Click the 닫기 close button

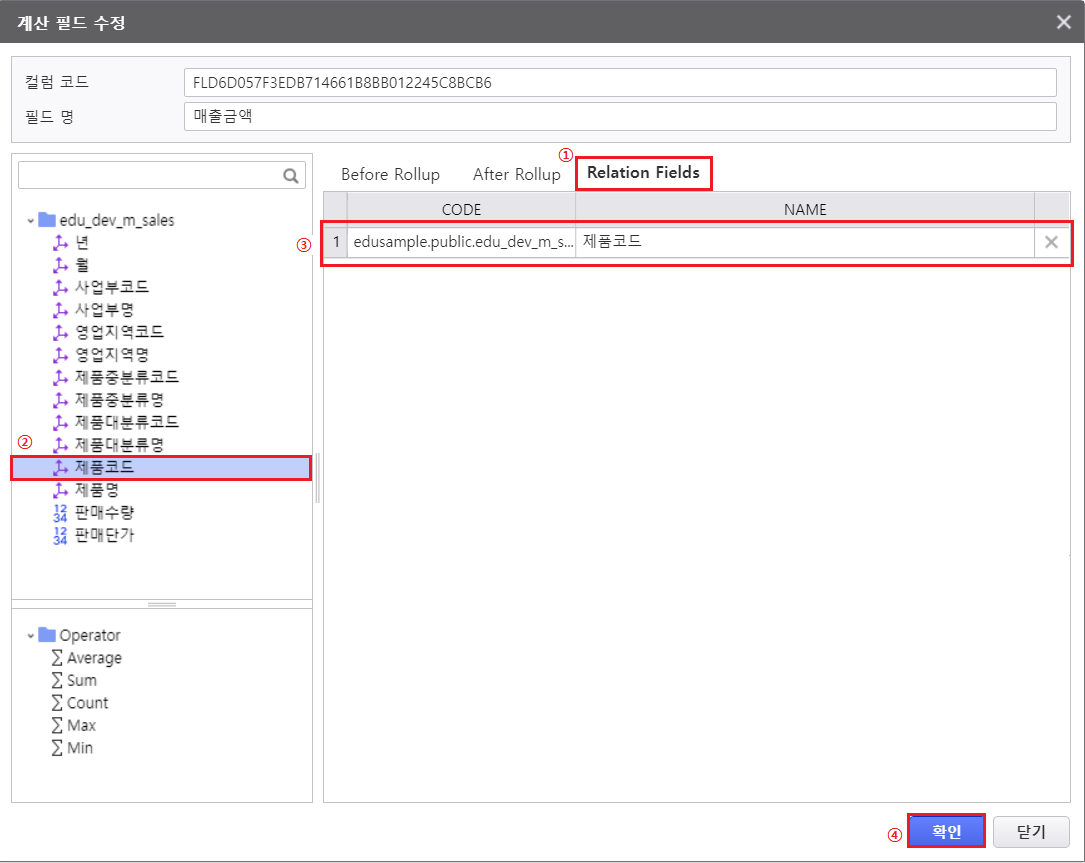coord(1031,832)
